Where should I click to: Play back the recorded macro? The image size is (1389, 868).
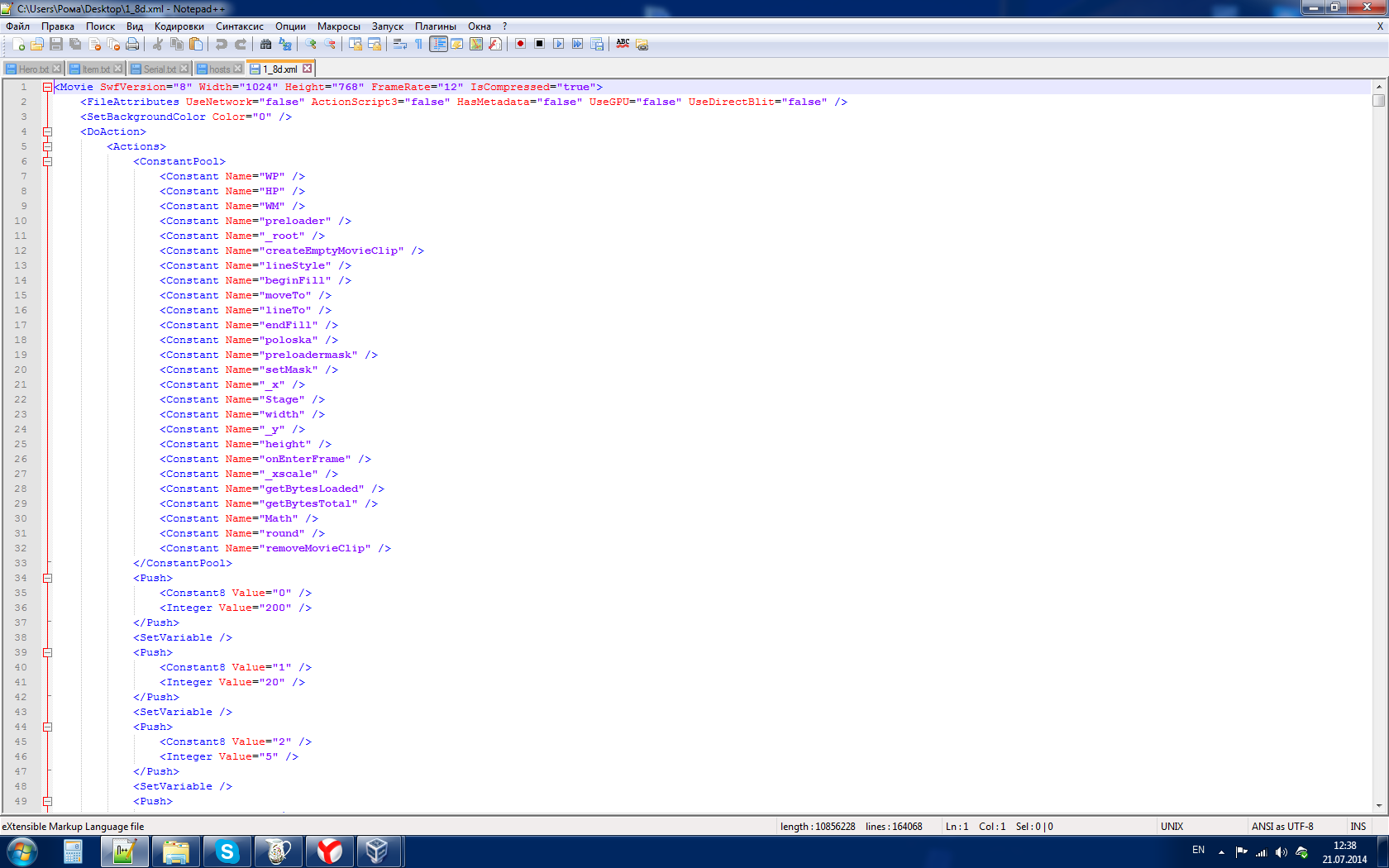[x=558, y=44]
